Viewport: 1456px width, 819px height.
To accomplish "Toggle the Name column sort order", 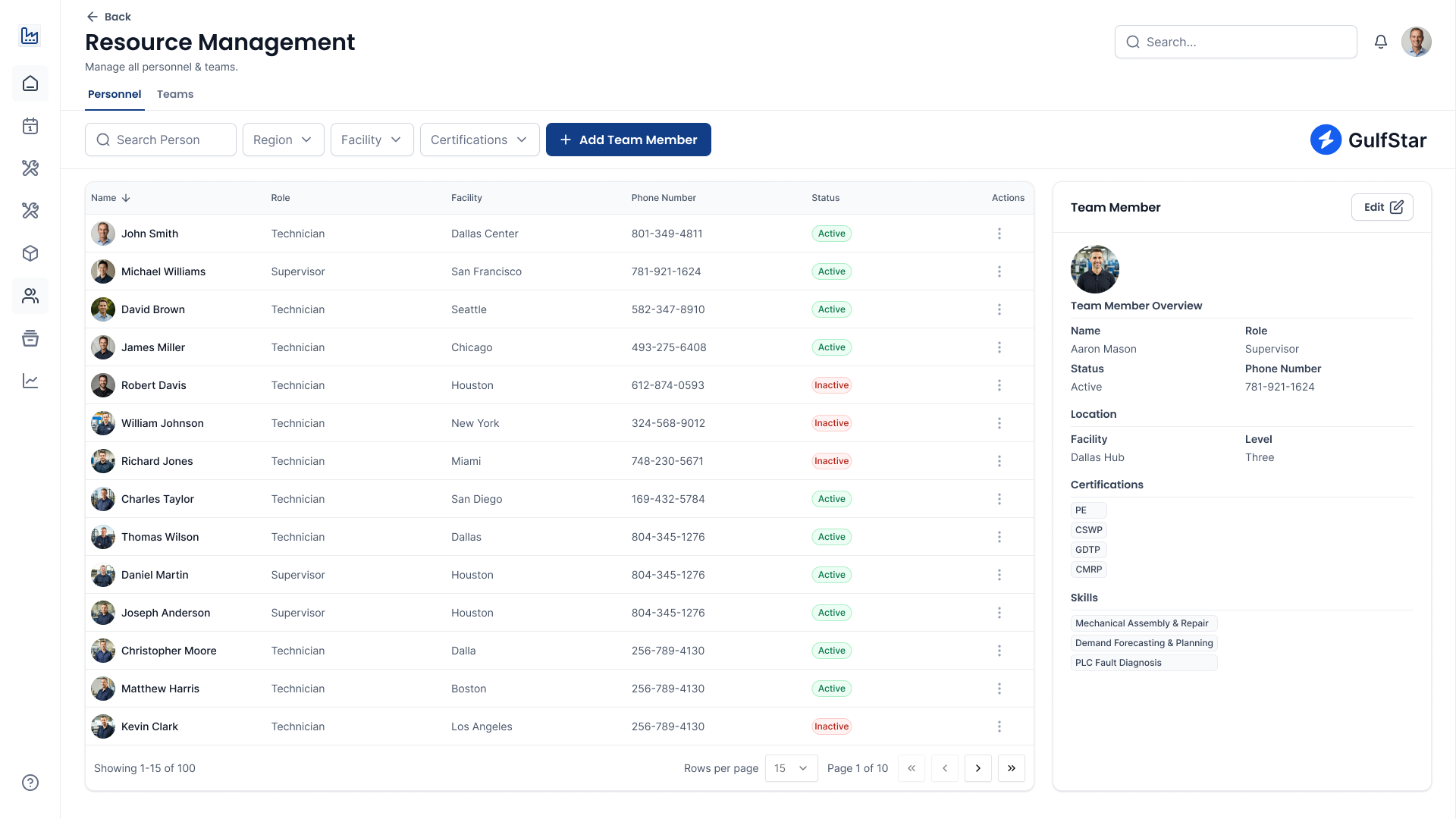I will click(x=111, y=198).
